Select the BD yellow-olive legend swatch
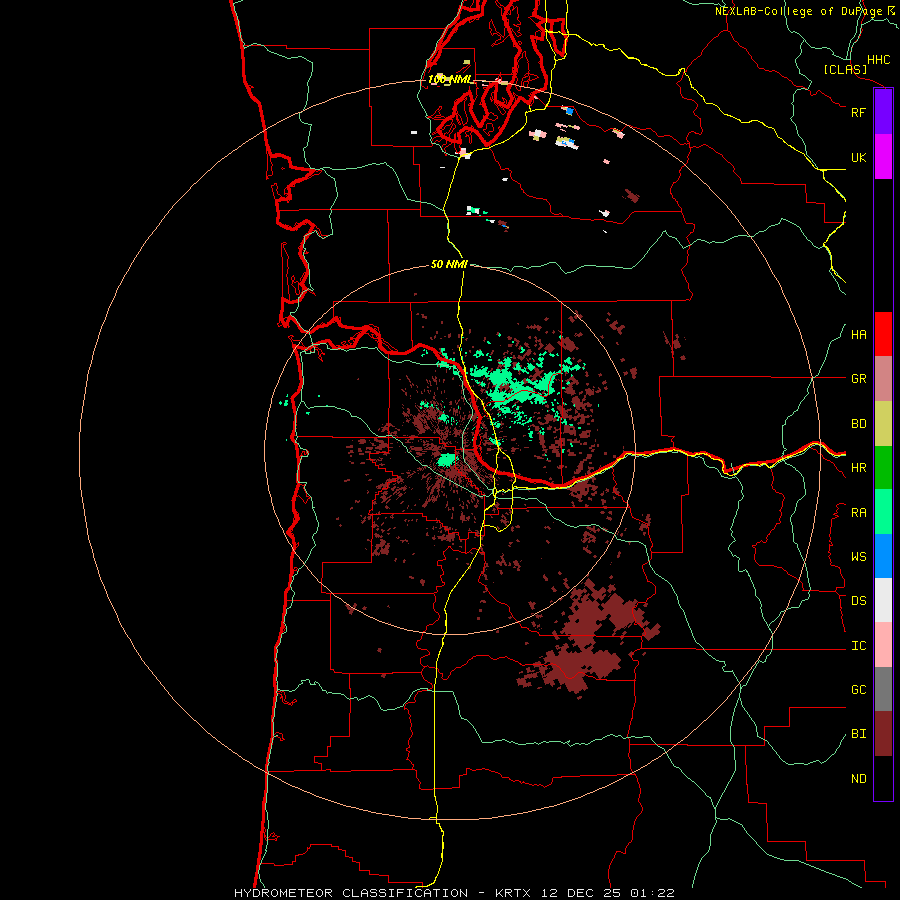Image resolution: width=900 pixels, height=900 pixels. (883, 424)
